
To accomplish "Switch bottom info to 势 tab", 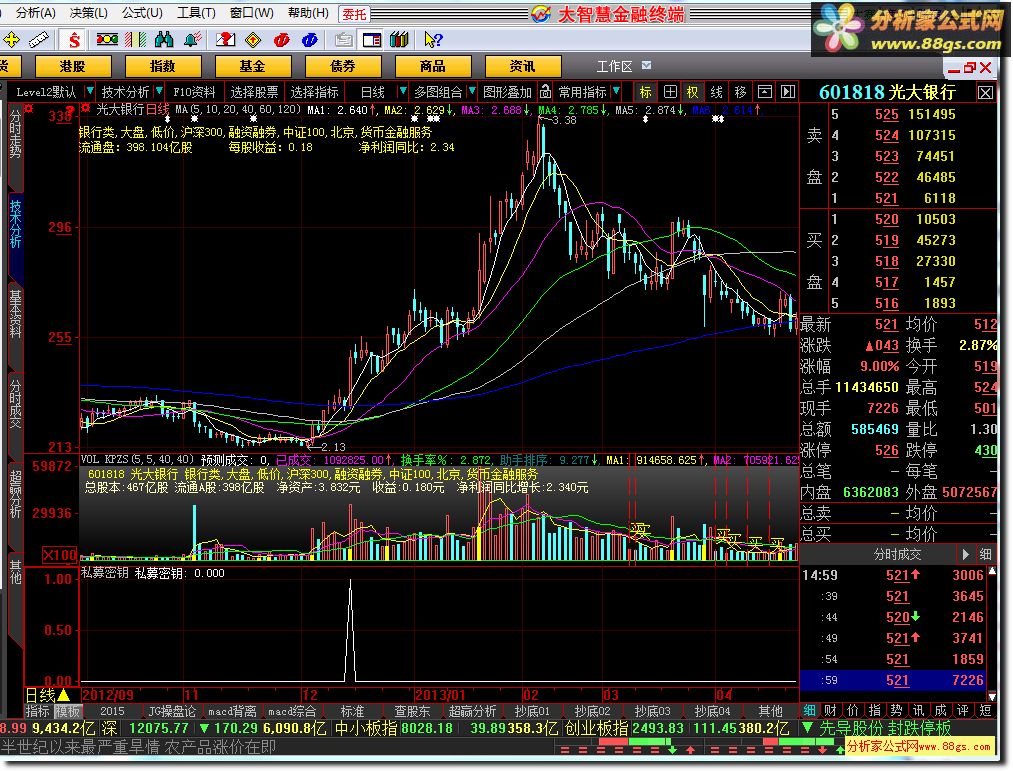I will coord(895,710).
